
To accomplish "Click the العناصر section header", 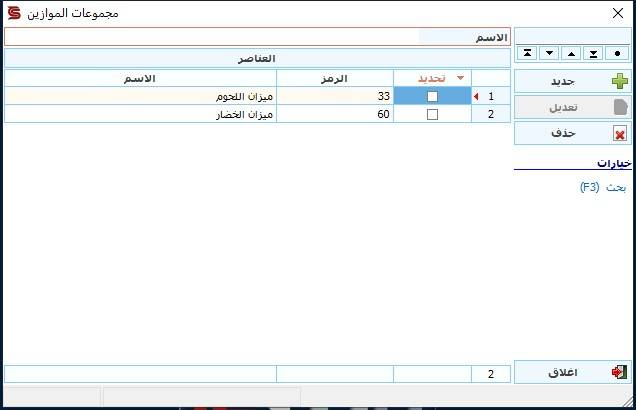I will click(257, 59).
